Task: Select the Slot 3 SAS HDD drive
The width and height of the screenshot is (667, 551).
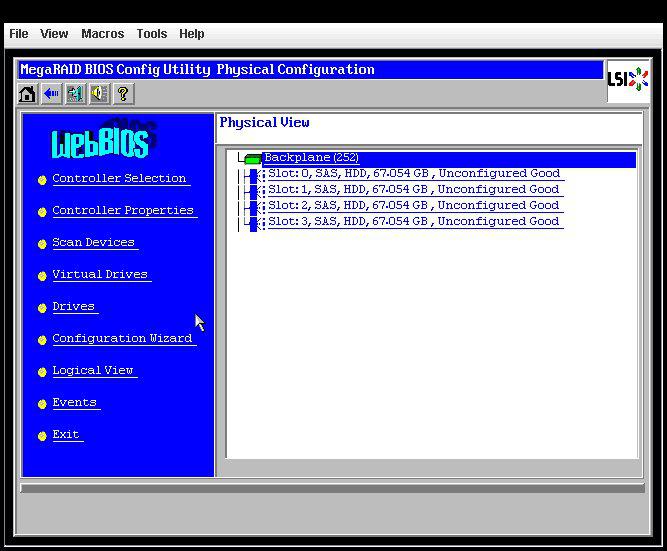Action: (x=413, y=222)
